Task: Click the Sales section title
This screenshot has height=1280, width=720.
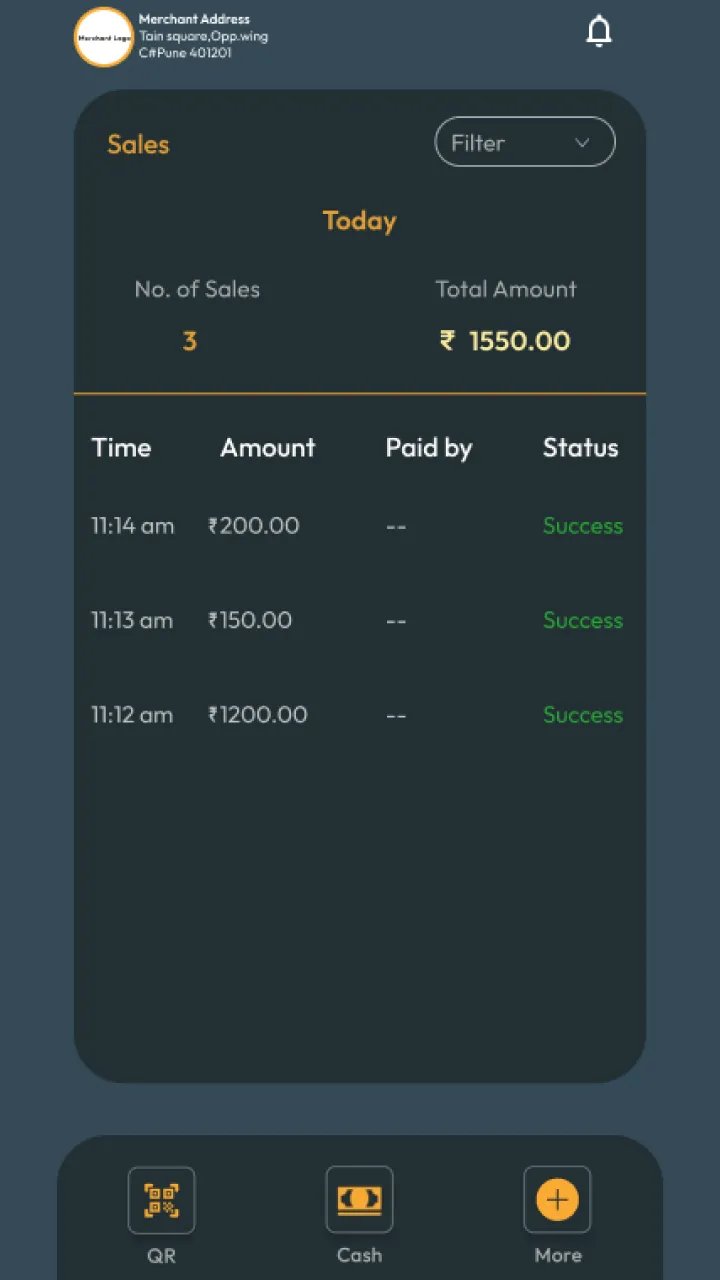Action: tap(138, 144)
